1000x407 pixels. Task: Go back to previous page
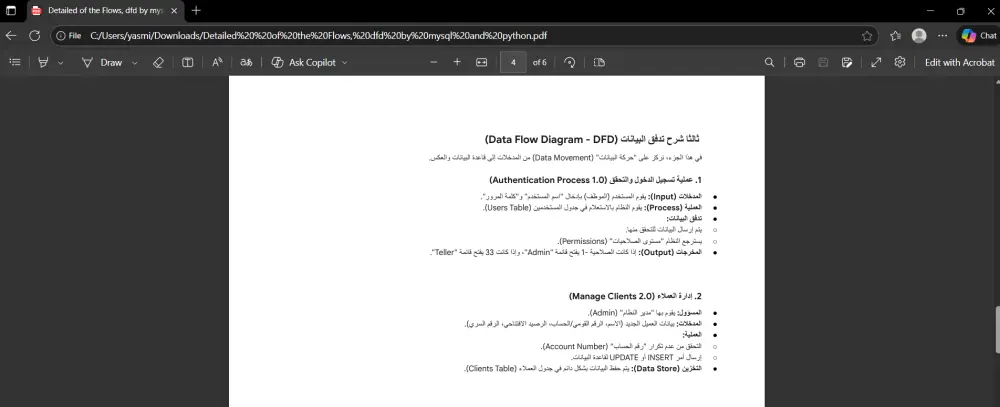coord(11,36)
